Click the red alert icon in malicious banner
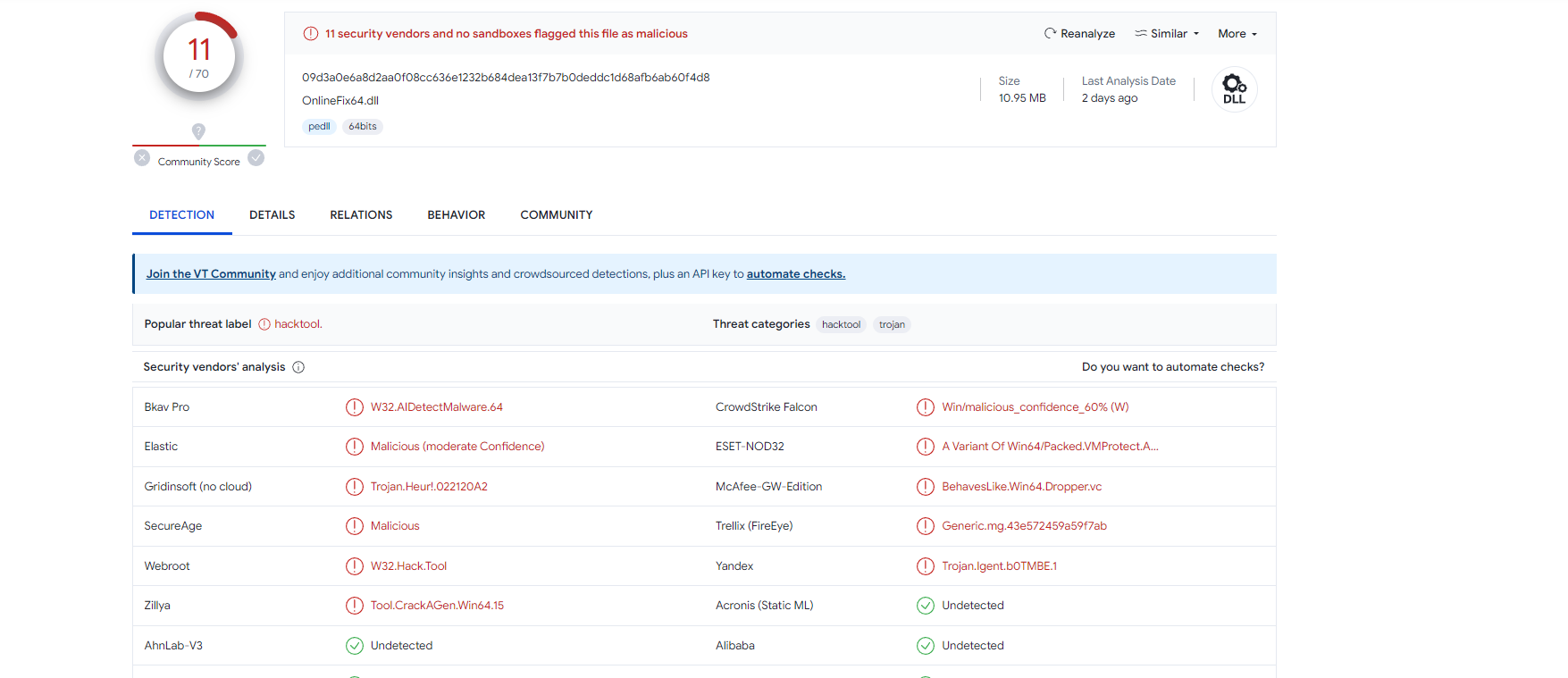Image resolution: width=1568 pixels, height=678 pixels. point(310,34)
